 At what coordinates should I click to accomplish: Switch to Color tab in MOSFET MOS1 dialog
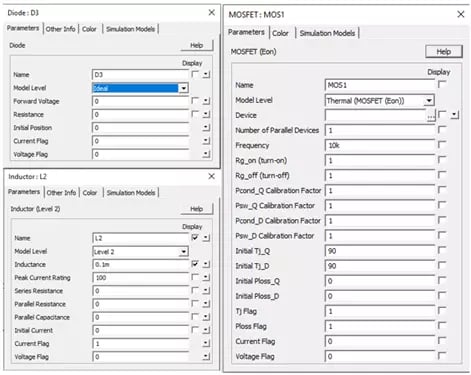coord(280,33)
